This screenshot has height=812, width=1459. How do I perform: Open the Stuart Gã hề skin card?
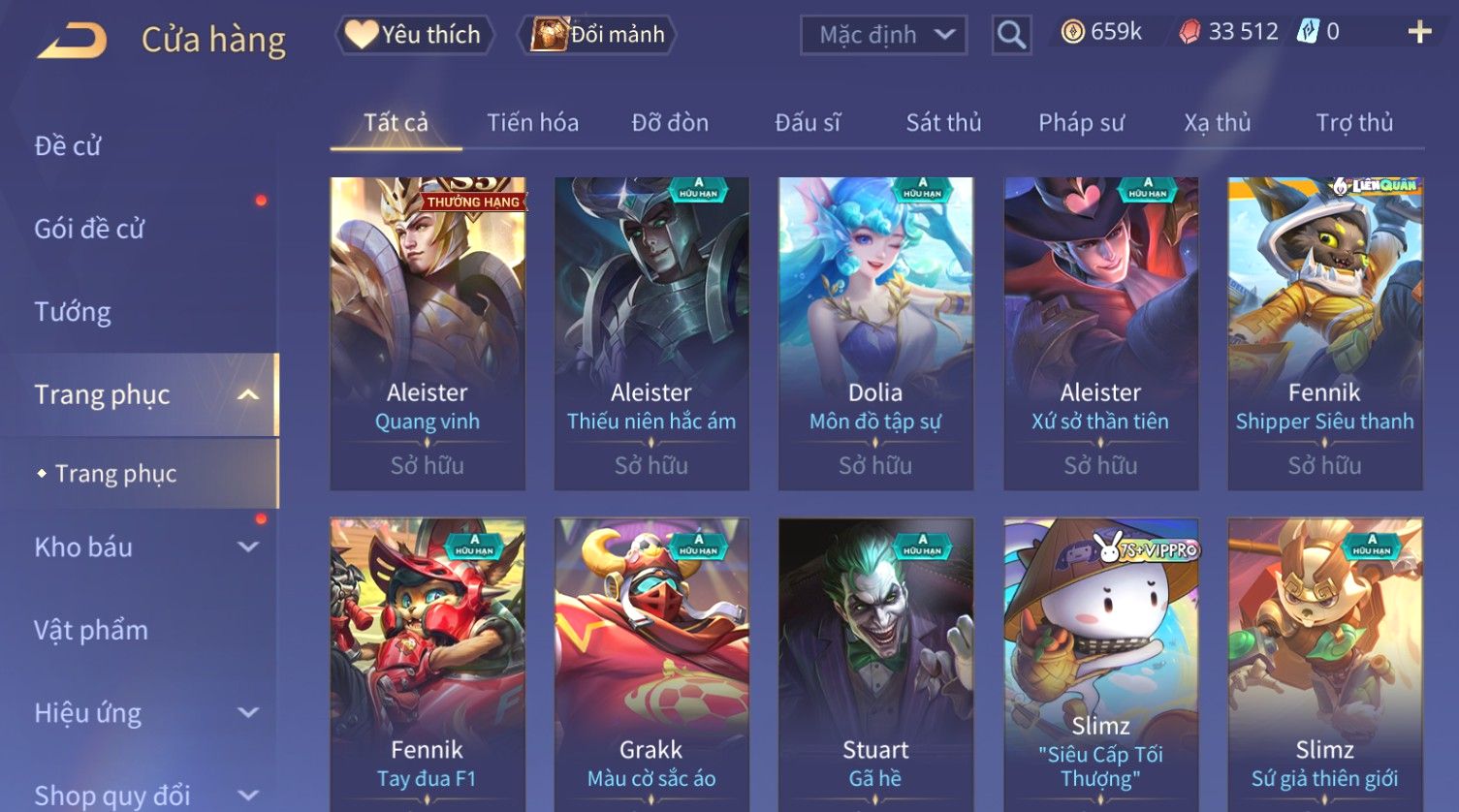pos(875,665)
